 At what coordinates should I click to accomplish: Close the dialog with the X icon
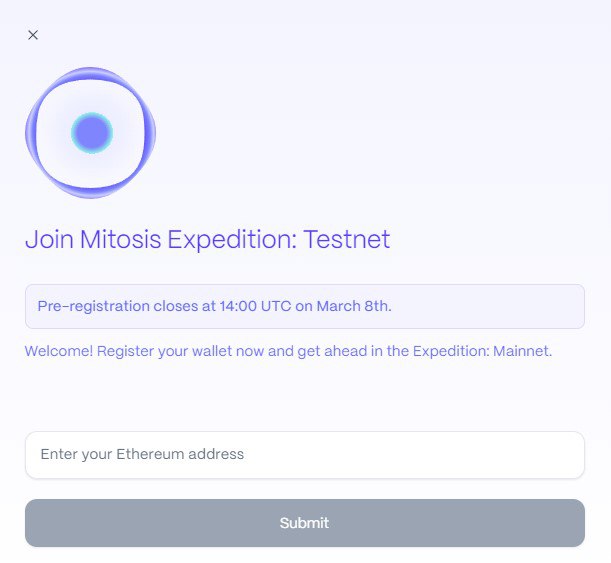click(x=33, y=35)
